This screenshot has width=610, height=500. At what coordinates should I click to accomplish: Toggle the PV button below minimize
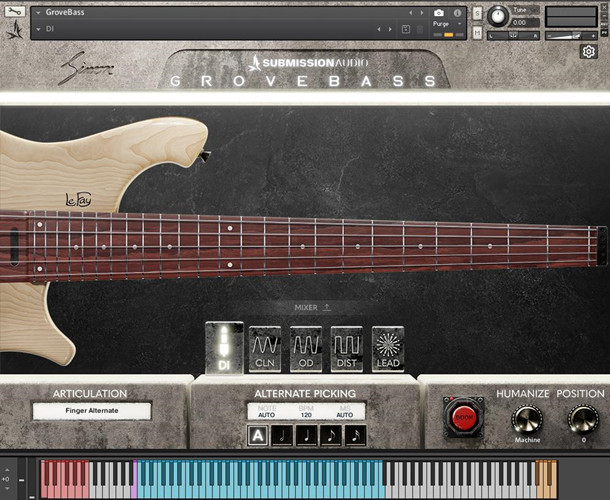604,34
